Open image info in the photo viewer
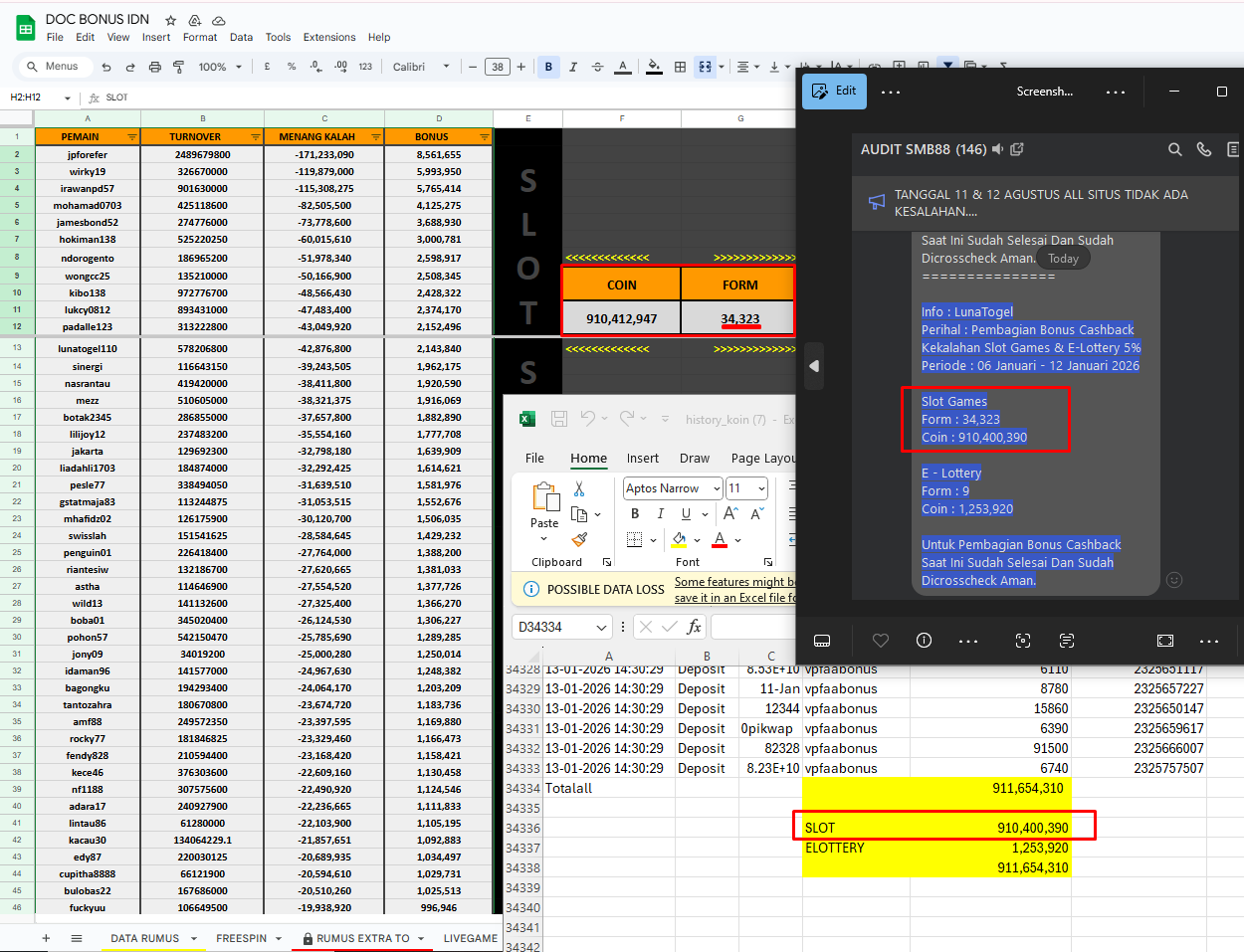The image size is (1244, 952). click(924, 641)
